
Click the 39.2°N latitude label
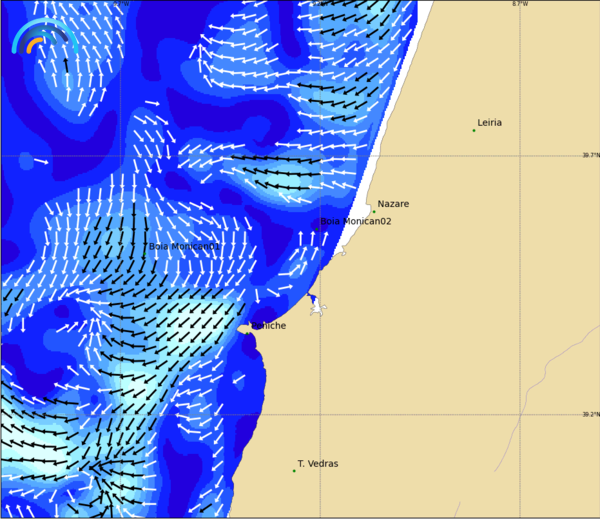[591, 414]
